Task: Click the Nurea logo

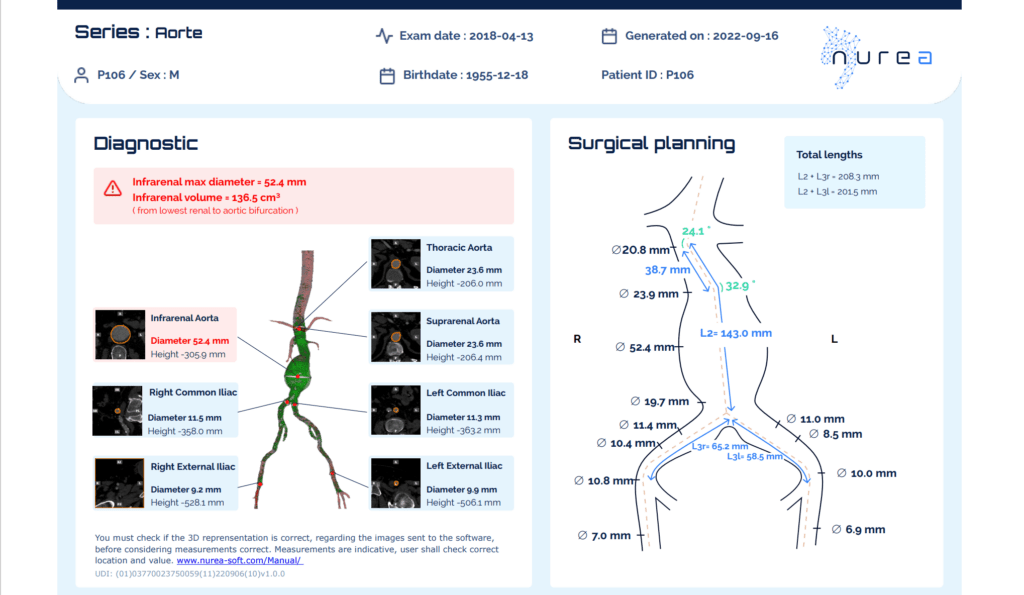Action: click(876, 58)
